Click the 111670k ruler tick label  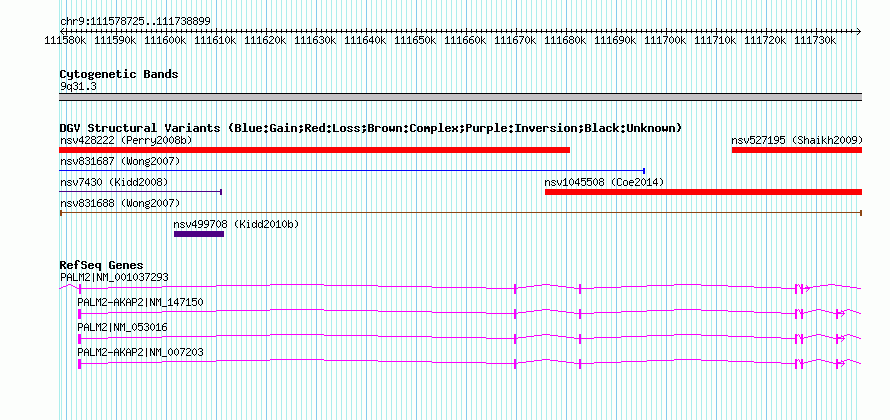(x=515, y=40)
